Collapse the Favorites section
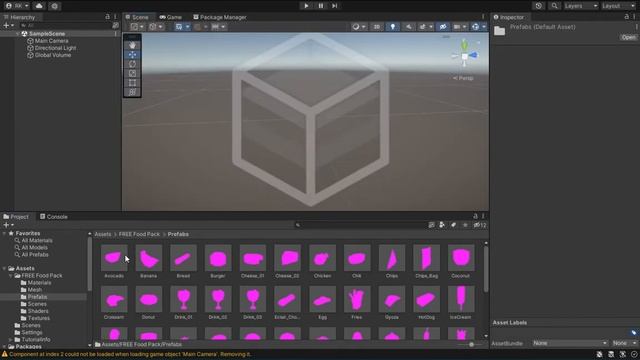640x360 pixels. [x=4, y=233]
